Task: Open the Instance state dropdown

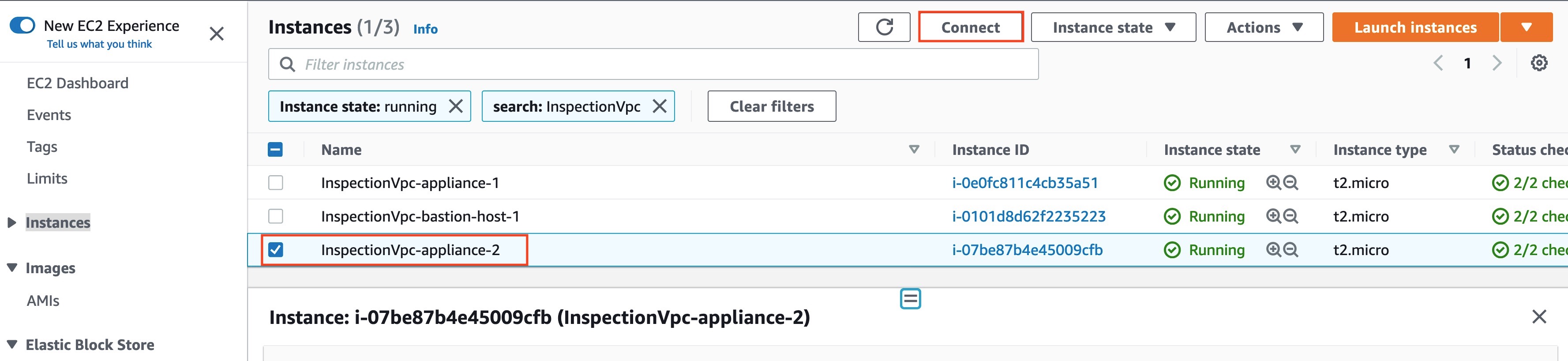Action: 1113,27
